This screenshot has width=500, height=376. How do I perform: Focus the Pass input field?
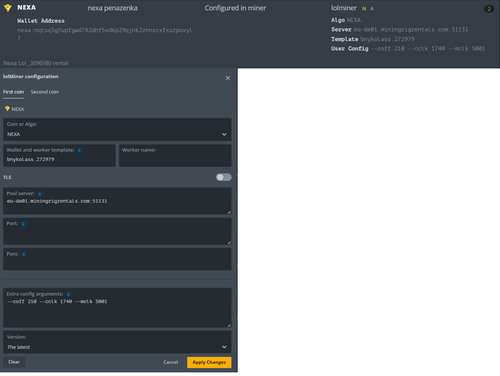(117, 259)
